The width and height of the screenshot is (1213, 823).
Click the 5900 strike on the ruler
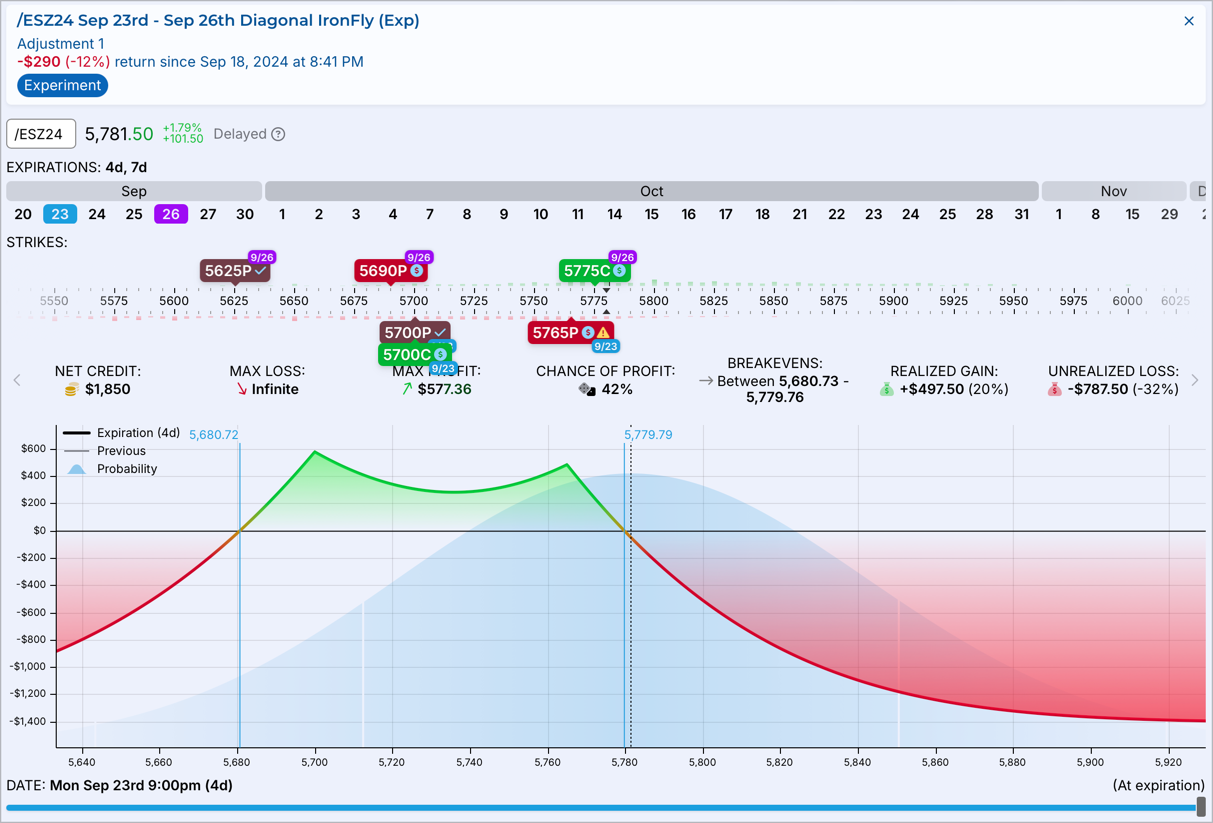(x=893, y=300)
